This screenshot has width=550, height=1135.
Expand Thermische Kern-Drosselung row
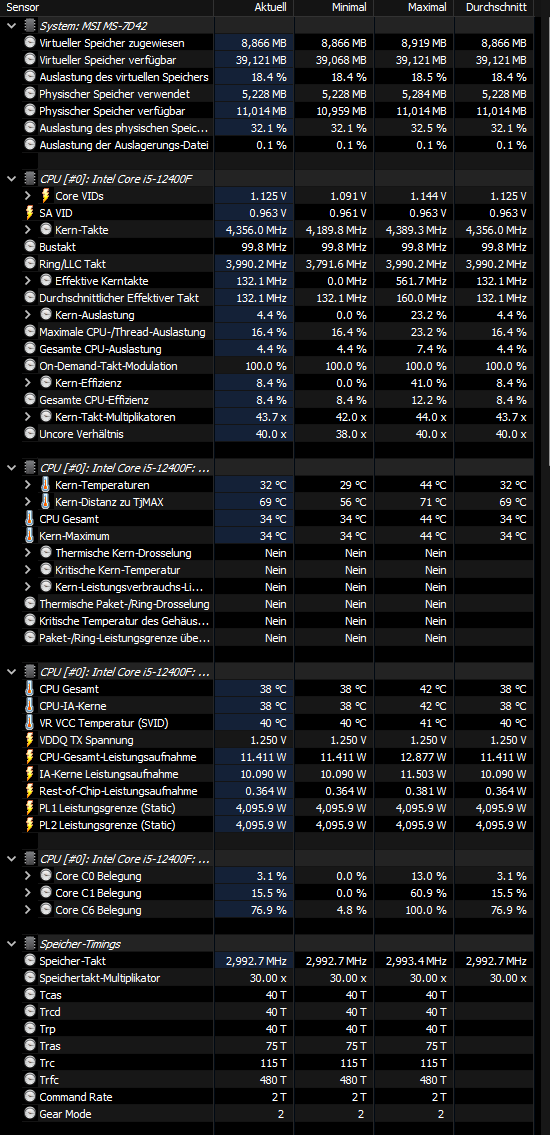click(28, 552)
